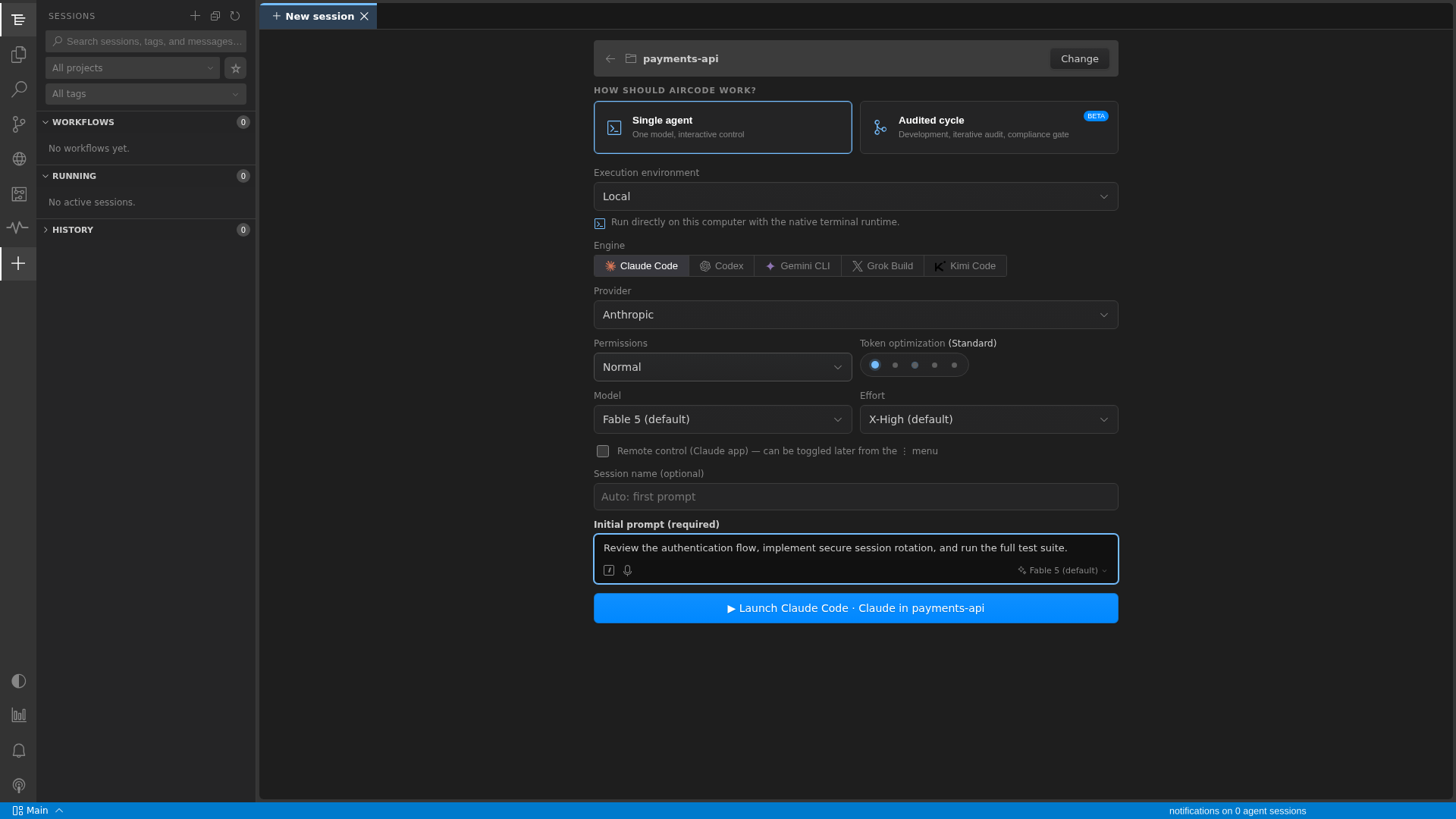Collapse the Running section

[x=146, y=176]
